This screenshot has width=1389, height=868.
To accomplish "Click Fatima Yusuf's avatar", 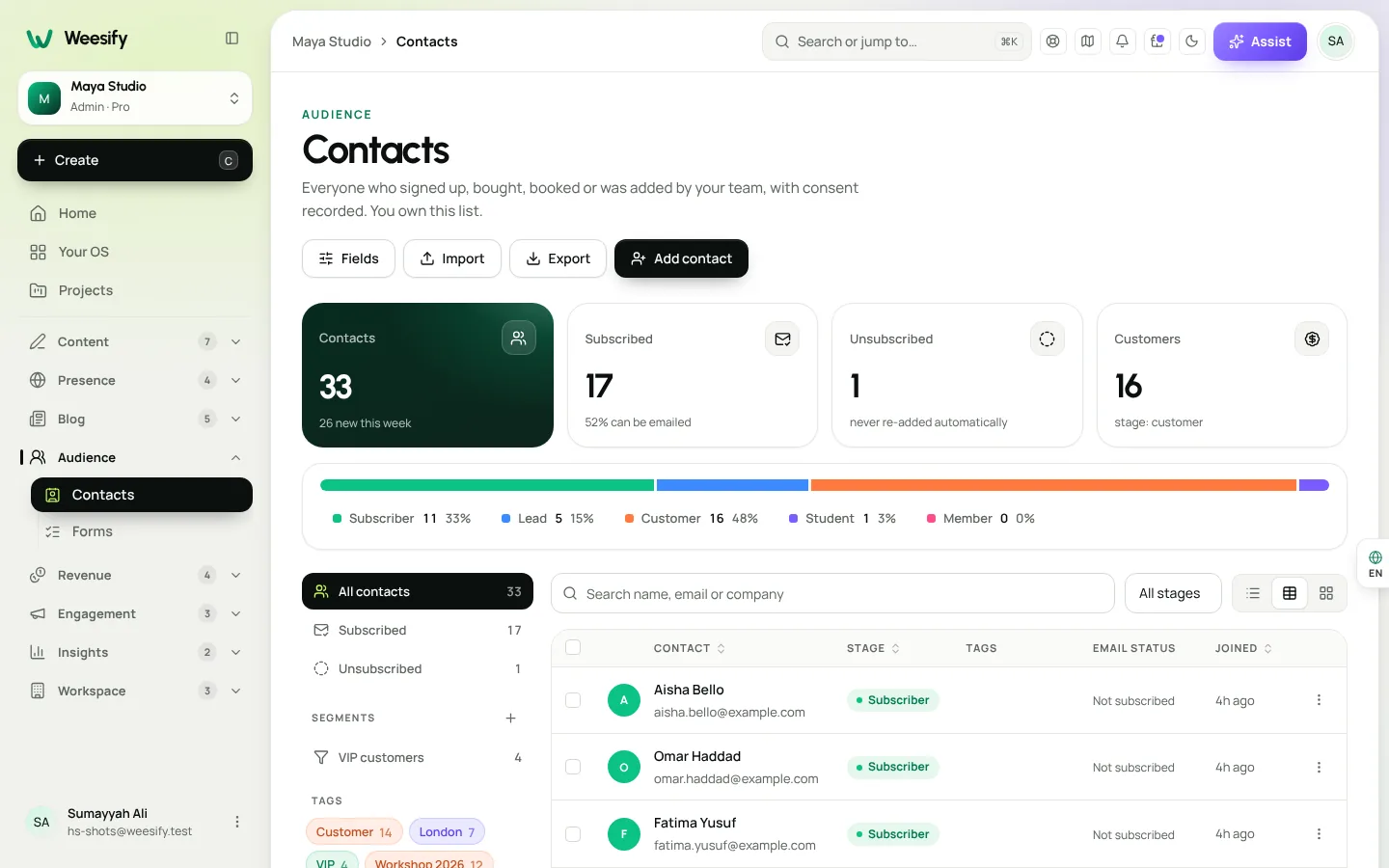I will click(624, 834).
